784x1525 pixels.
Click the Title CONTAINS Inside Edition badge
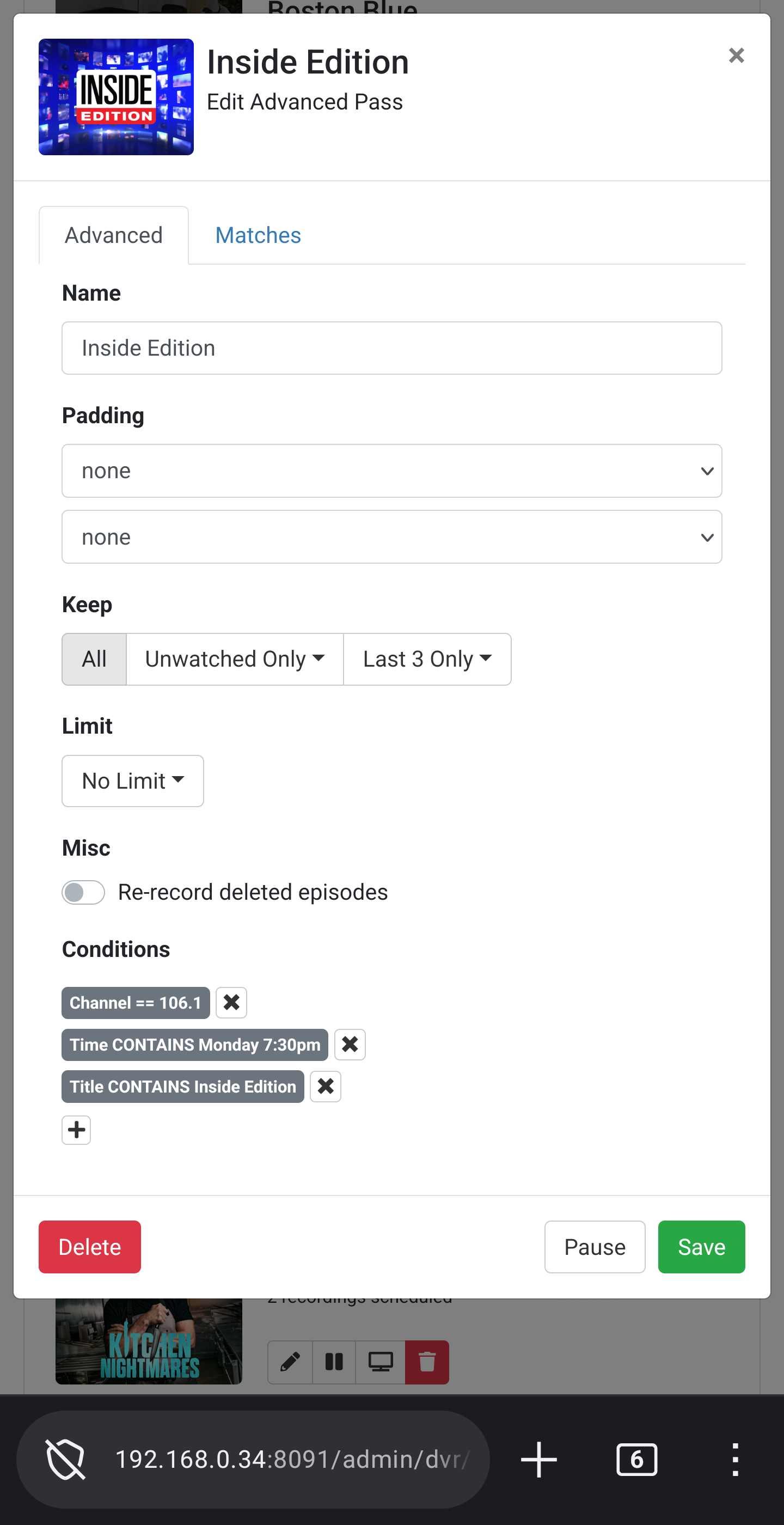point(183,1087)
